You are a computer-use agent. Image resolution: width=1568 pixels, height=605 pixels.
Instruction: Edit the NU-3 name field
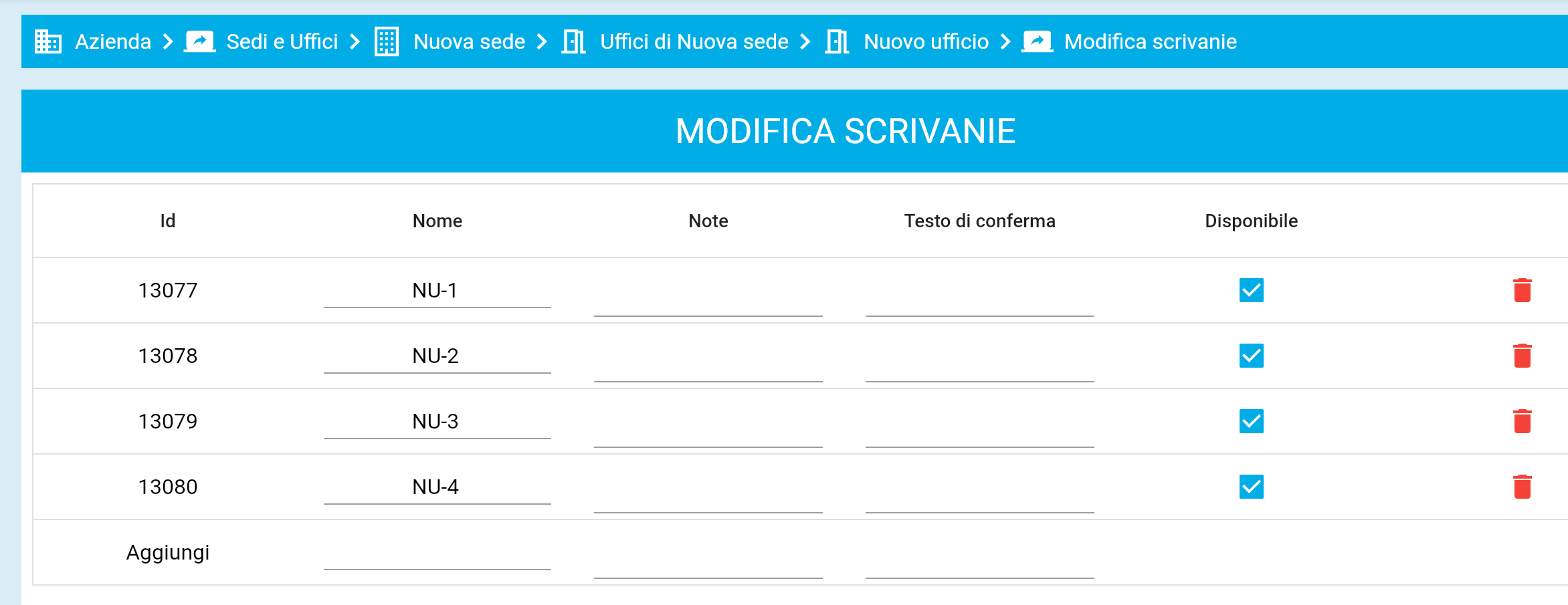click(437, 422)
